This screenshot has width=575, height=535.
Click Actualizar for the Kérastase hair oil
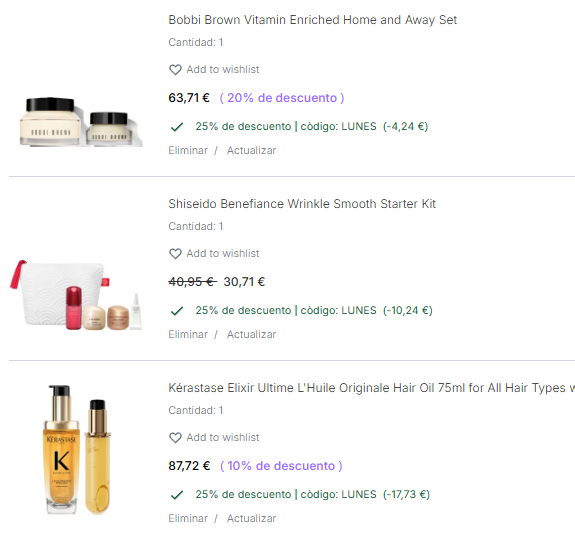pyautogui.click(x=252, y=518)
